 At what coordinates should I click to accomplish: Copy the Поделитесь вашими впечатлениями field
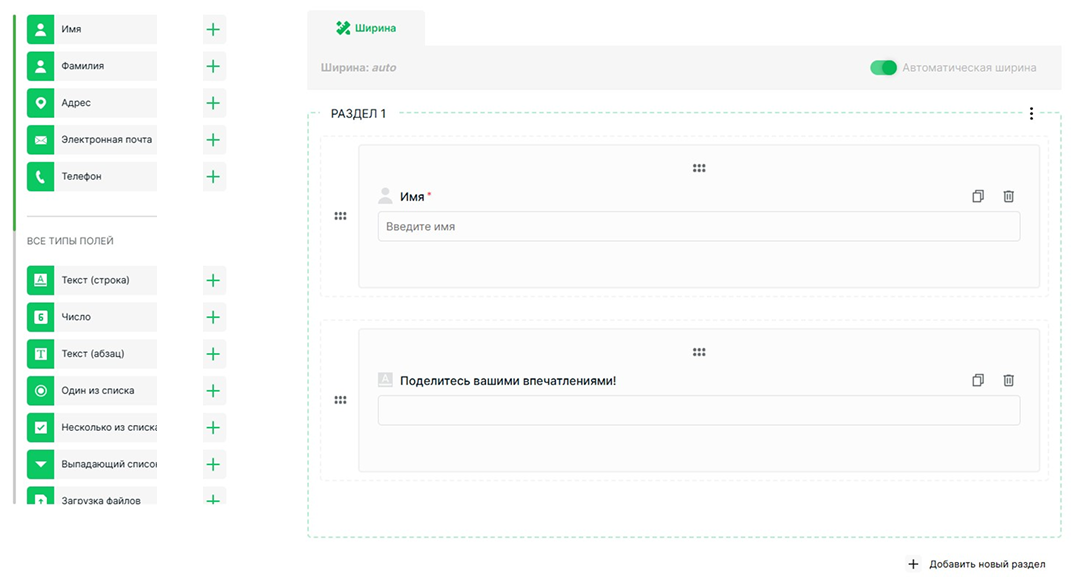point(978,380)
